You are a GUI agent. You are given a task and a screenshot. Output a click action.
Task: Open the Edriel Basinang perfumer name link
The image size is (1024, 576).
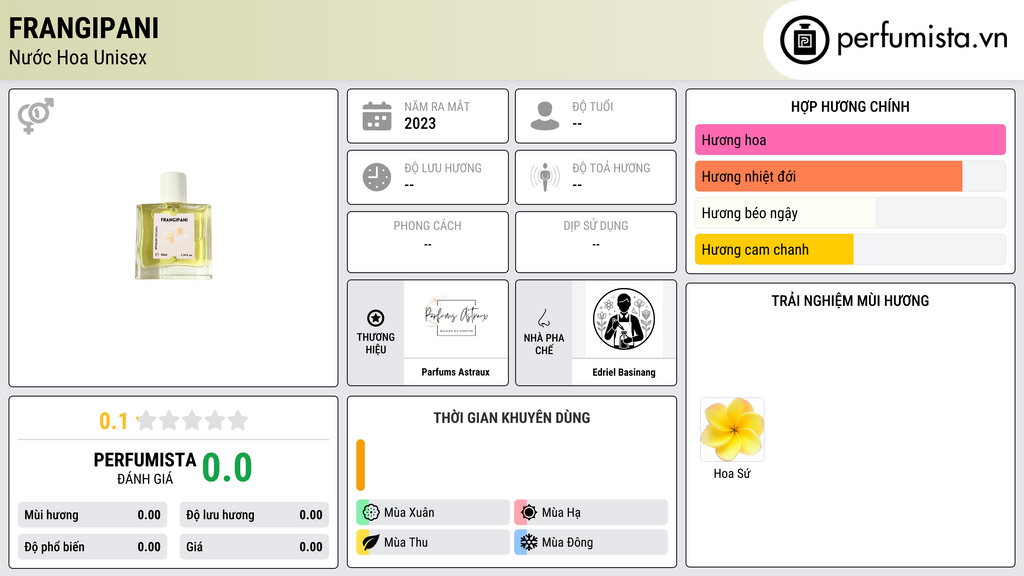click(x=624, y=372)
